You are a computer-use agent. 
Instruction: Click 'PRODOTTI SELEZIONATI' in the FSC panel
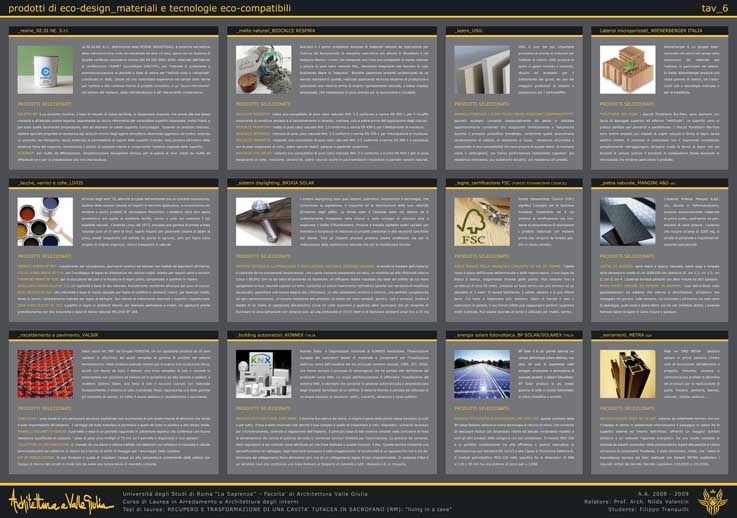[481, 256]
